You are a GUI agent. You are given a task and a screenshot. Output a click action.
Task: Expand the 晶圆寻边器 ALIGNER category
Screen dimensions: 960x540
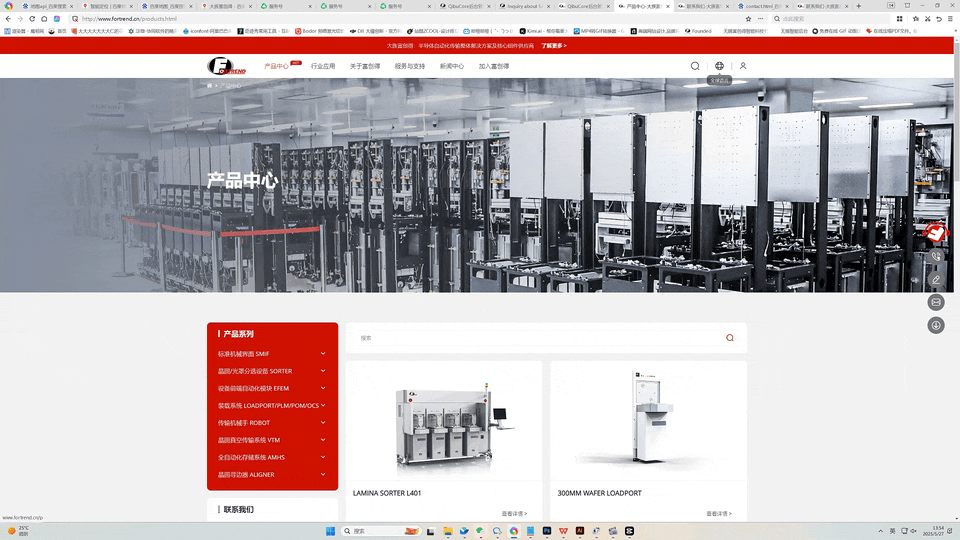coord(272,475)
